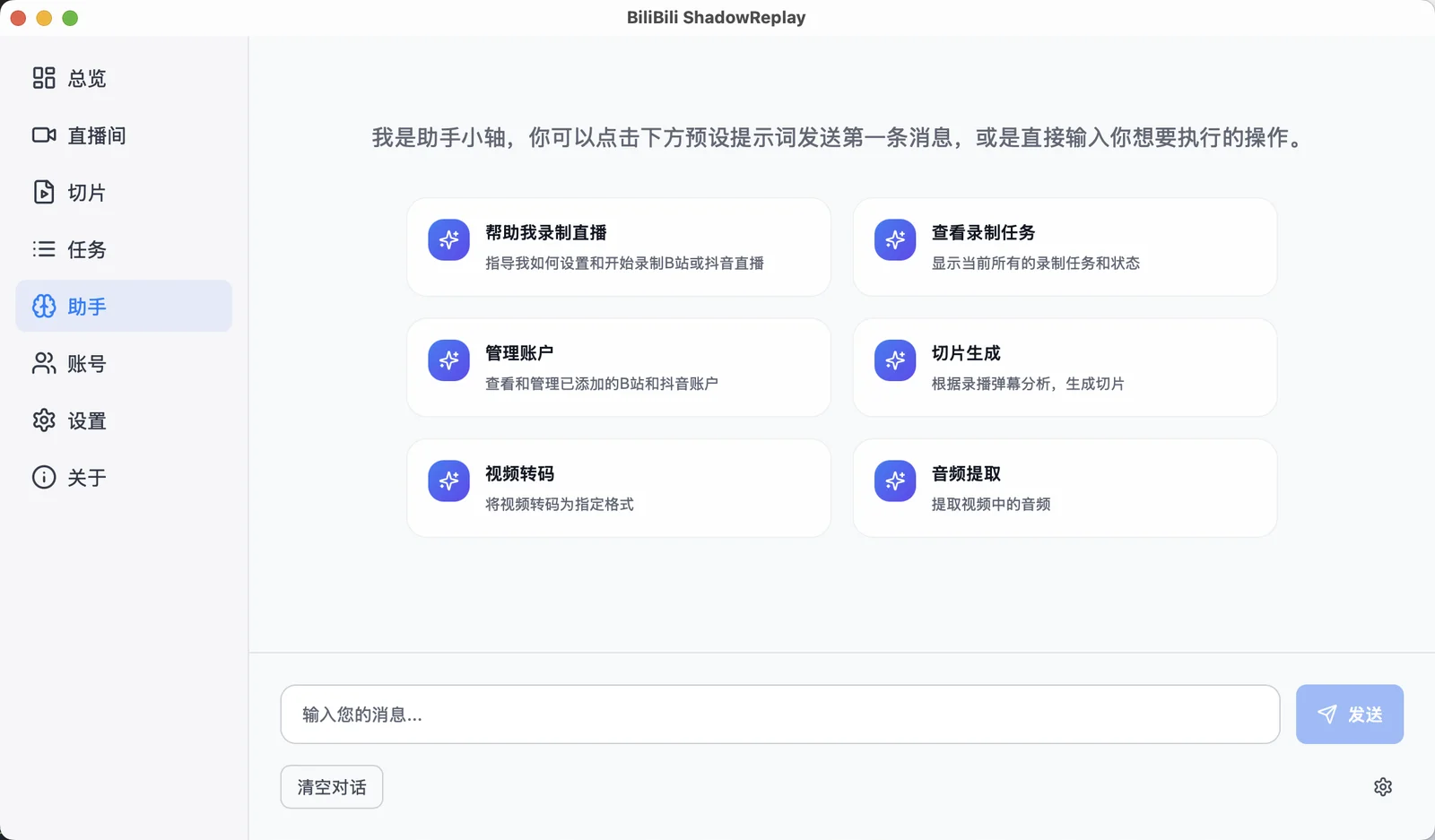Switch to the 直播间 sidebar label
Screen dimensions: 1435x840
[97, 135]
